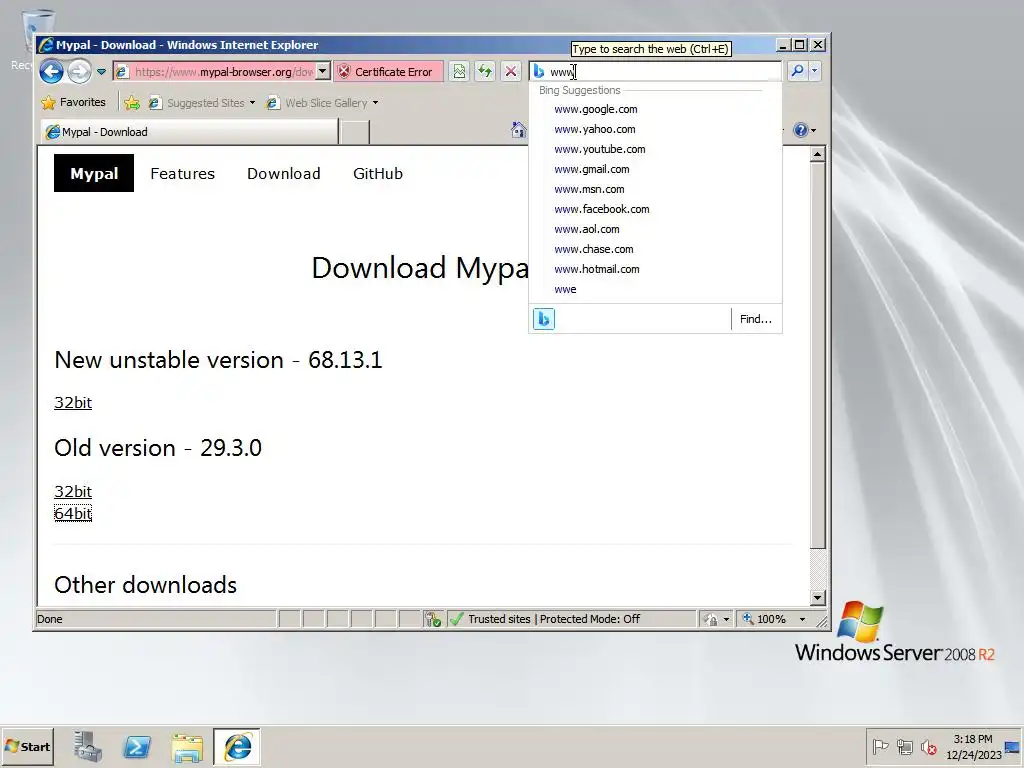Screen dimensions: 1024x768
Task: Open the 100% zoom level dropdown arrow
Action: (803, 619)
